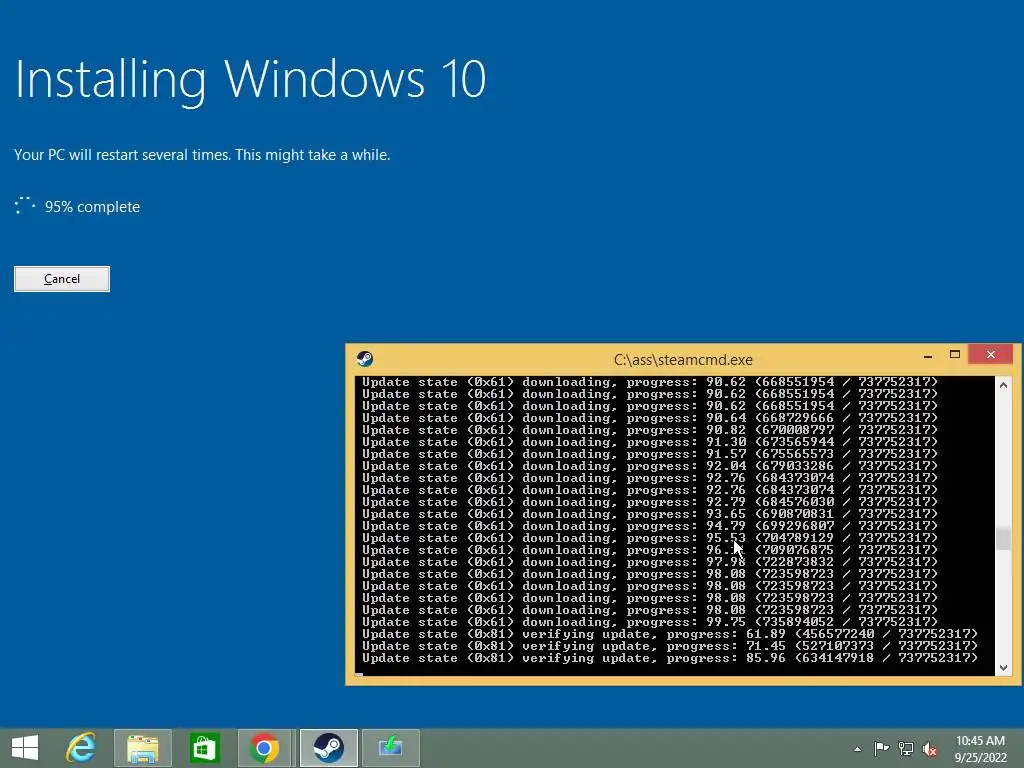The height and width of the screenshot is (768, 1024).
Task: Click the line with downloading progress 99.75
Action: tap(650, 622)
